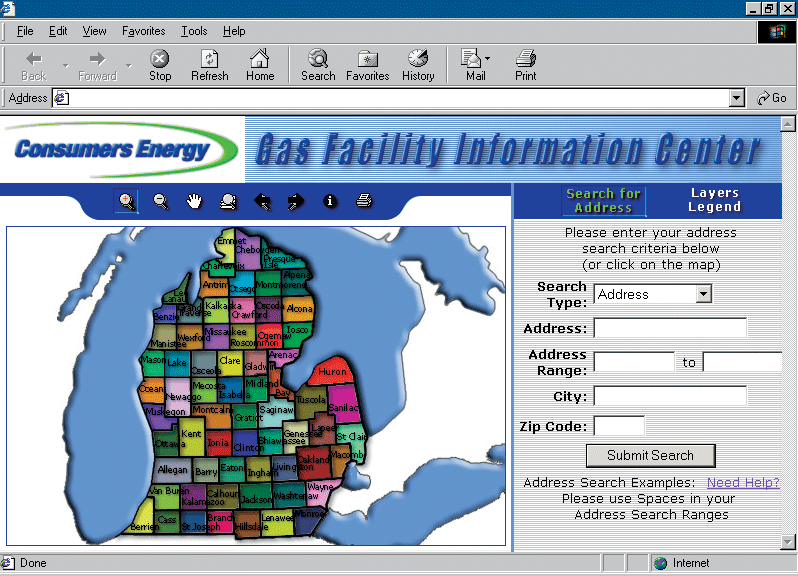Click Saginaw county on the map
The height and width of the screenshot is (576, 798).
pyautogui.click(x=276, y=410)
